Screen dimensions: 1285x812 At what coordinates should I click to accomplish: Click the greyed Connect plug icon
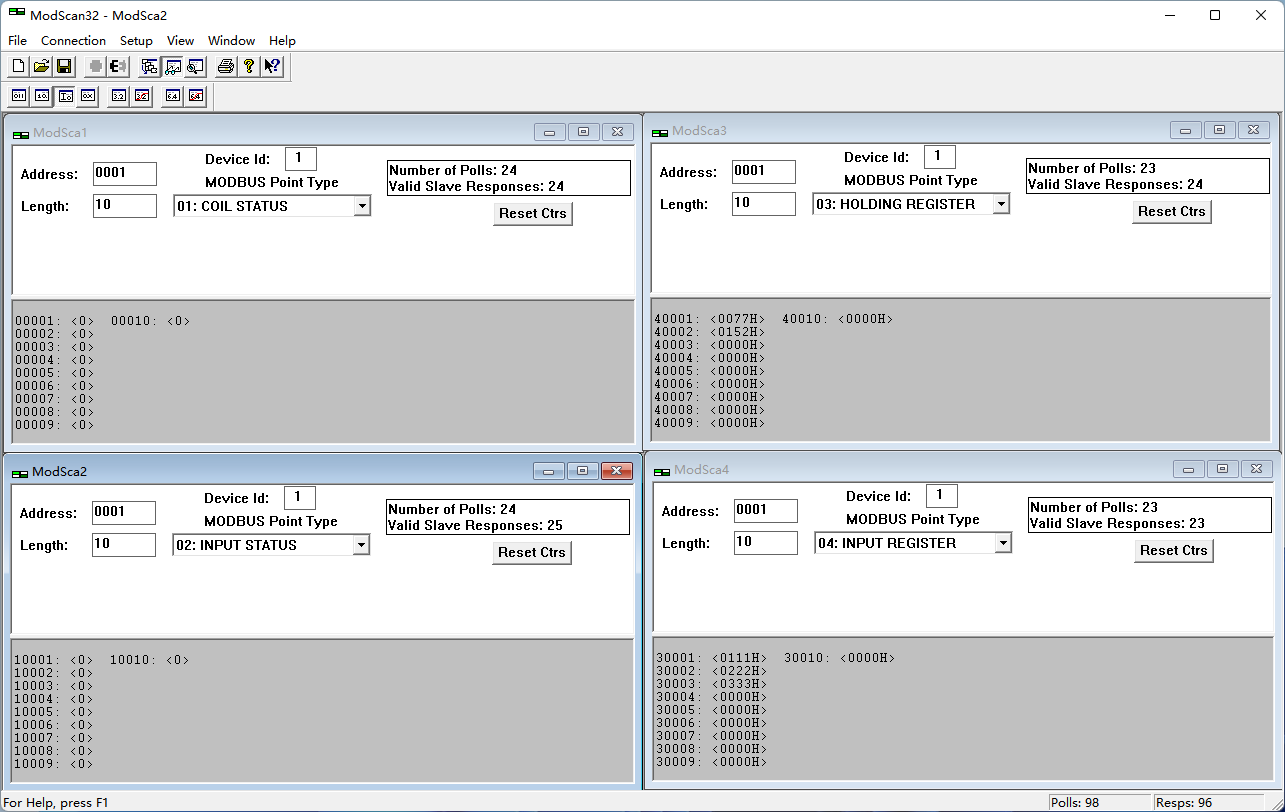click(95, 67)
